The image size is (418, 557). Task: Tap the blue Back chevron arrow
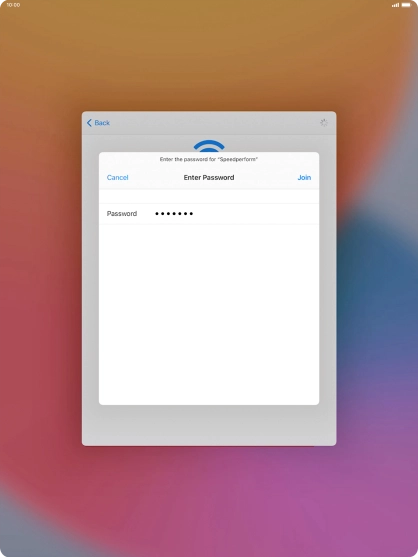pyautogui.click(x=89, y=123)
